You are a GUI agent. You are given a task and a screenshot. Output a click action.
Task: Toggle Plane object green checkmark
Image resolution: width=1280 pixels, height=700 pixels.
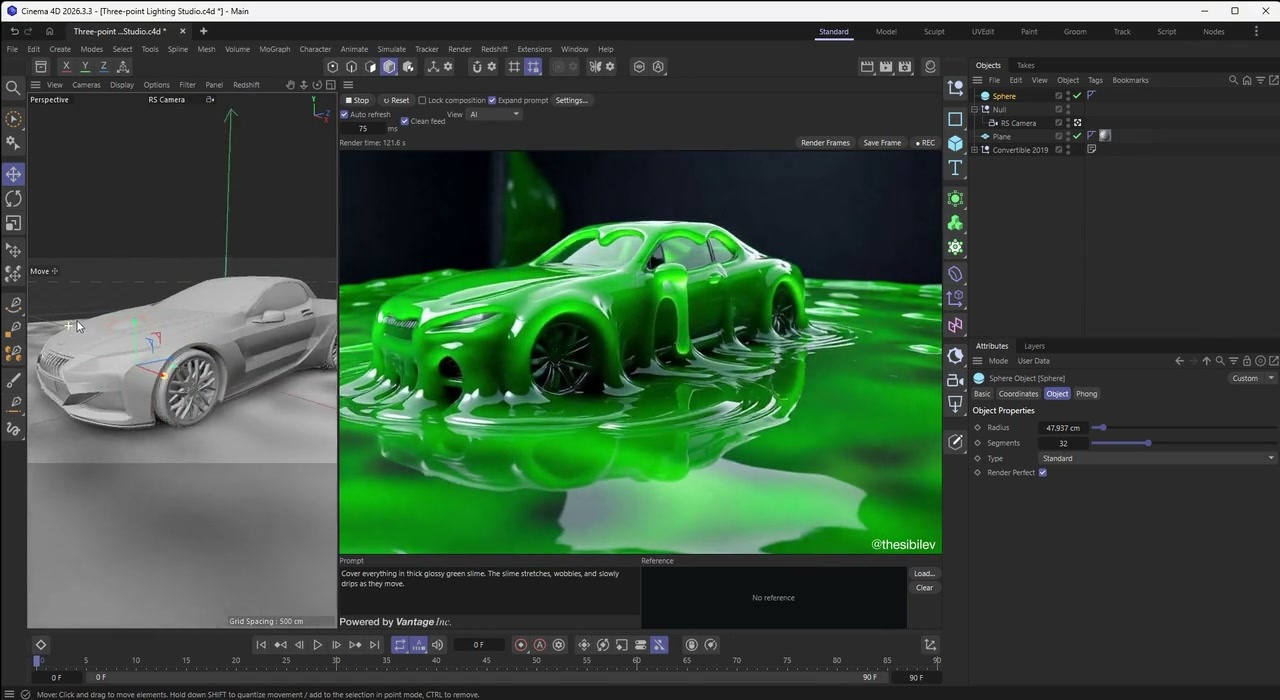[x=1077, y=136]
